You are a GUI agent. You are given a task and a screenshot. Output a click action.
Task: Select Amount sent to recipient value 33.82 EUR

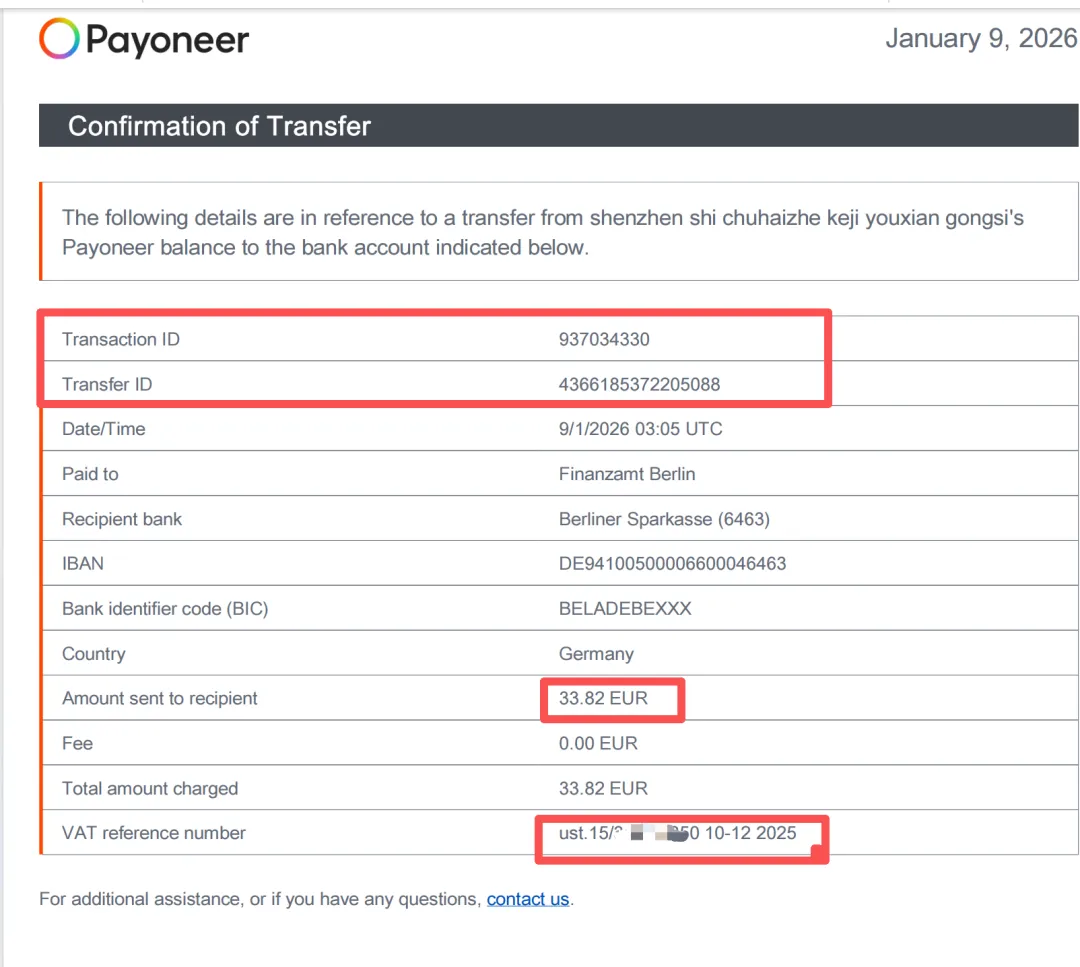tap(603, 698)
